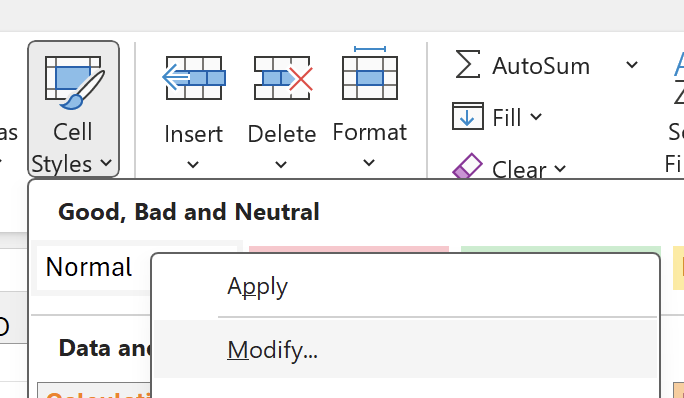
Task: Expand the Fill dropdown chevron
Action: pos(536,117)
